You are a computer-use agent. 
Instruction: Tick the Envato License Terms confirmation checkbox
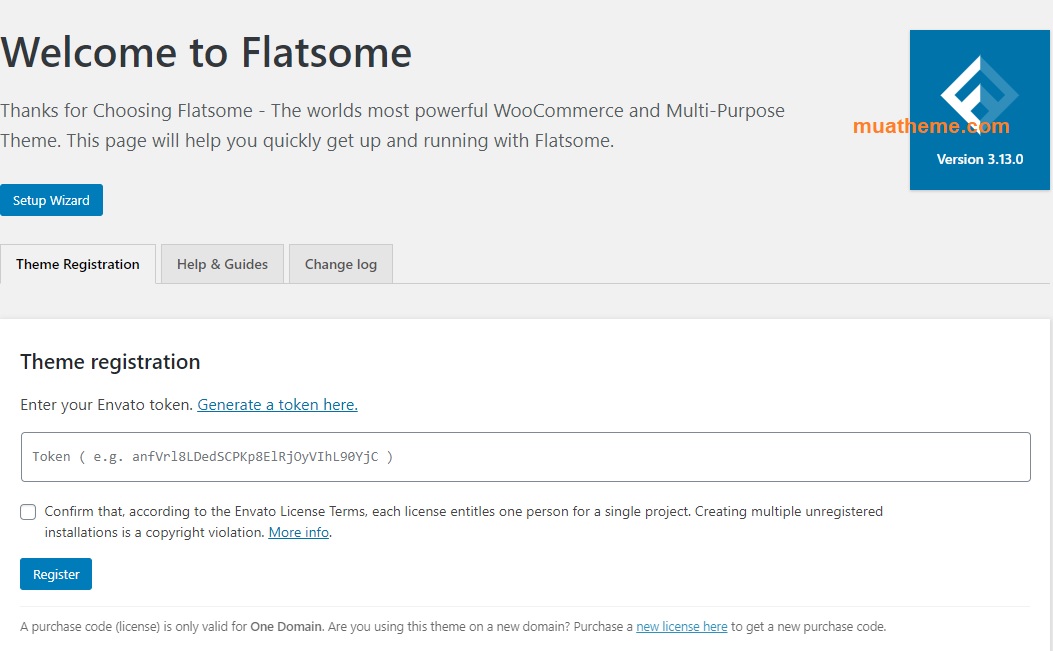[28, 512]
